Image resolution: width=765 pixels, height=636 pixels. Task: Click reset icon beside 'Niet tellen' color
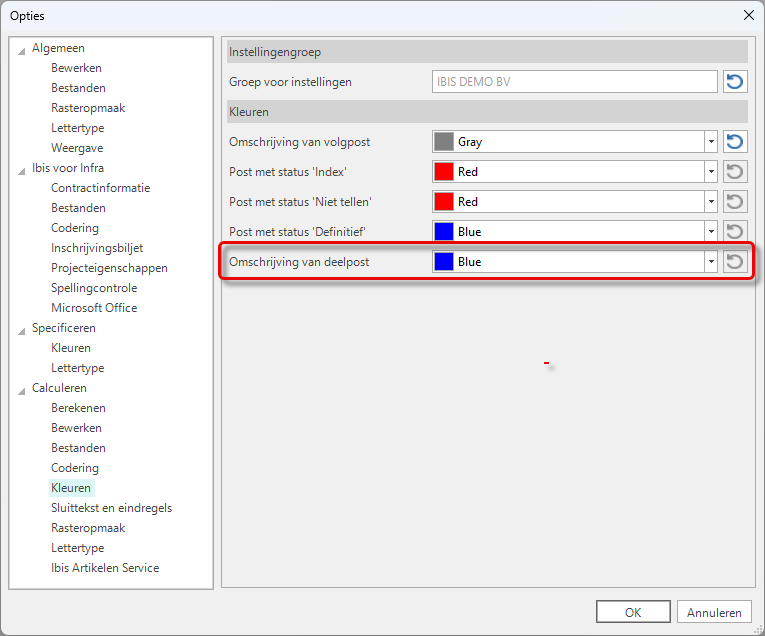[x=735, y=202]
